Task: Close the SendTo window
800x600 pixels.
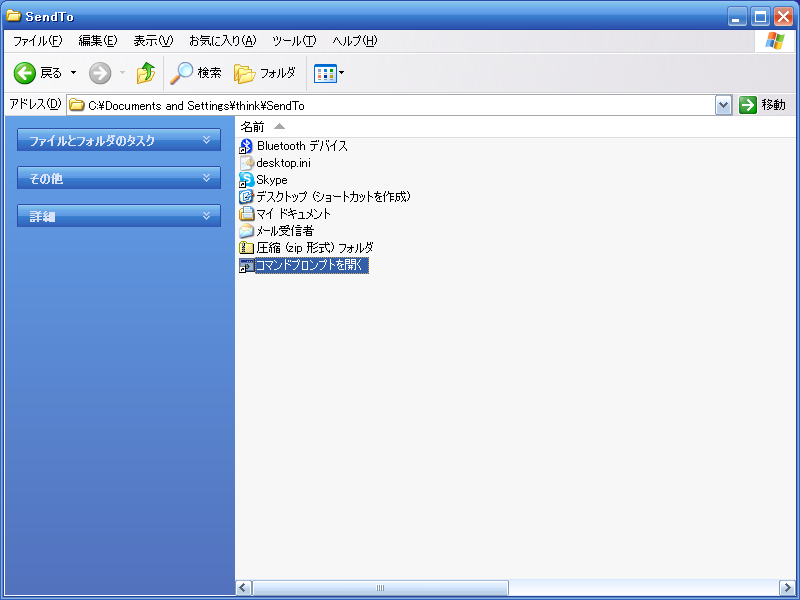Action: (784, 17)
